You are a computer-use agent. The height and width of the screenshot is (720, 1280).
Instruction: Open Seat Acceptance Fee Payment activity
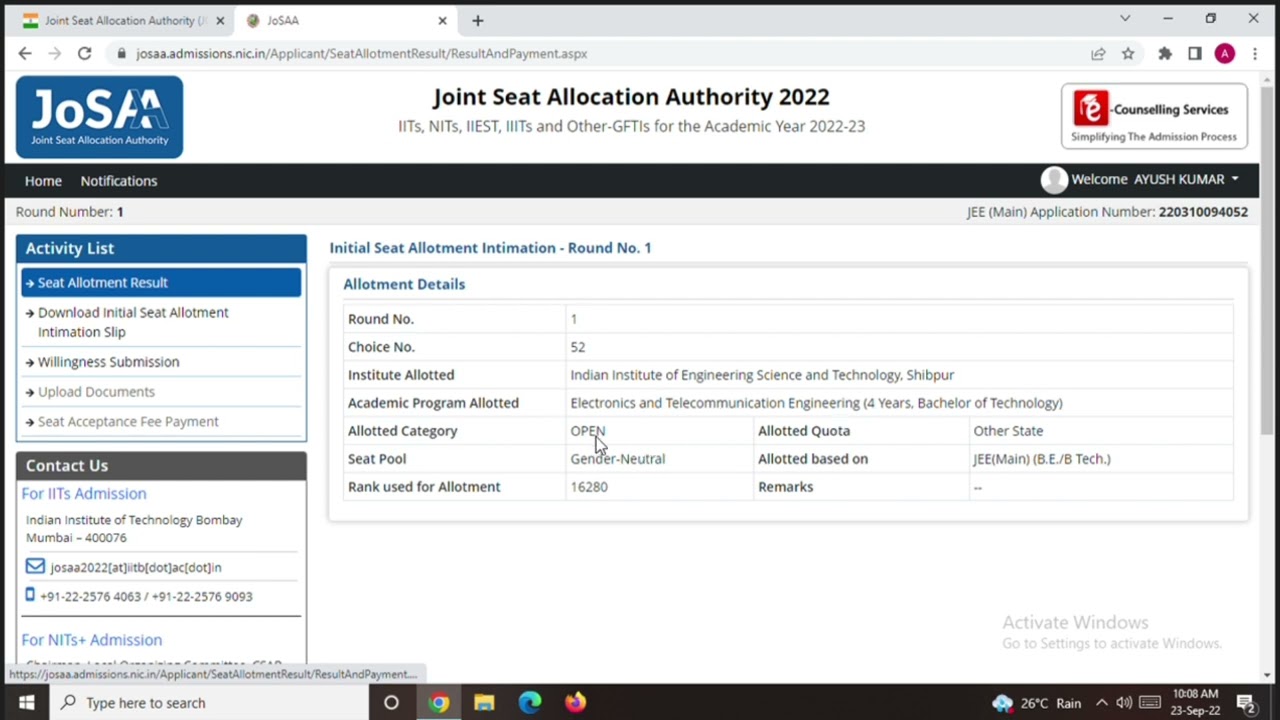pos(128,422)
